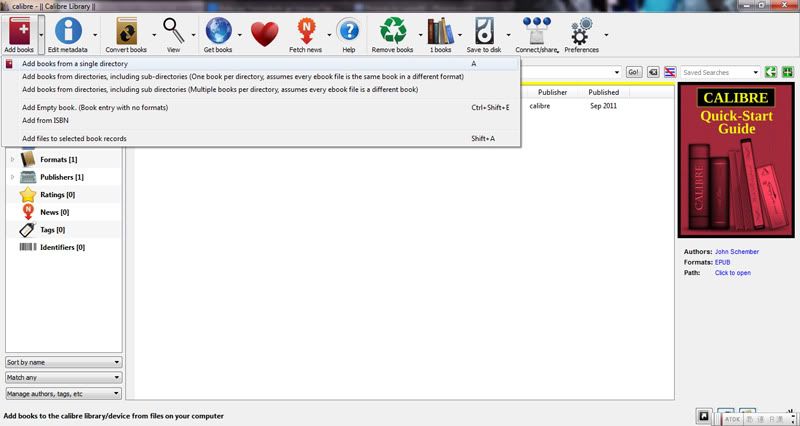Open Manage authors, tags, etc dropdown
The width and height of the screenshot is (800, 426).
coord(64,394)
